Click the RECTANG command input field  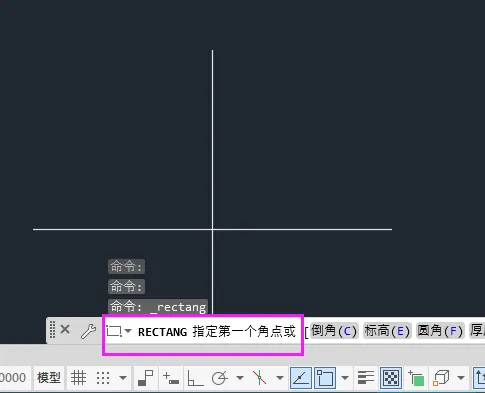click(217, 332)
